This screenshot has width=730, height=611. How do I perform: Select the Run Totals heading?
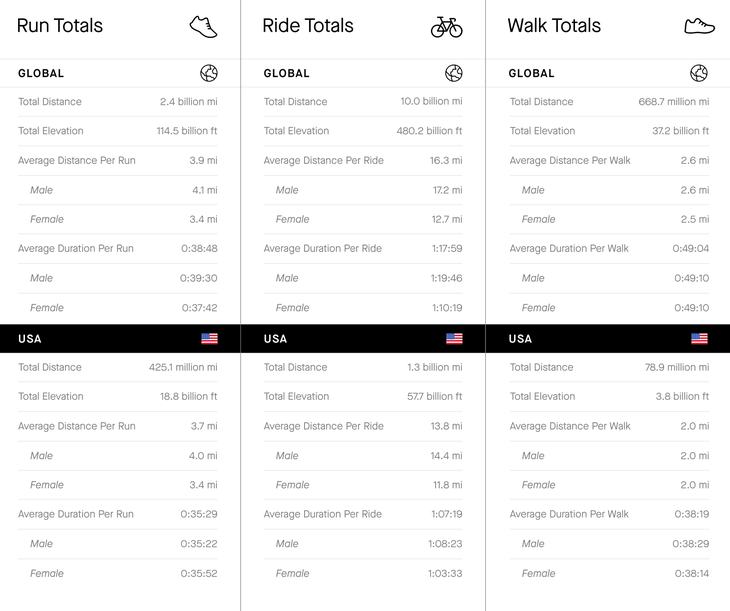click(60, 26)
